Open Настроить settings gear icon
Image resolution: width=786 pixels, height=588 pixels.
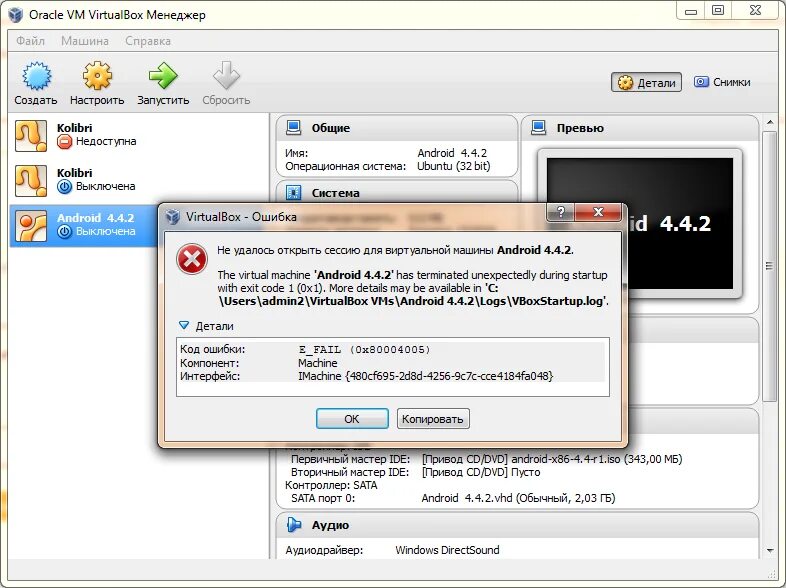click(x=97, y=76)
